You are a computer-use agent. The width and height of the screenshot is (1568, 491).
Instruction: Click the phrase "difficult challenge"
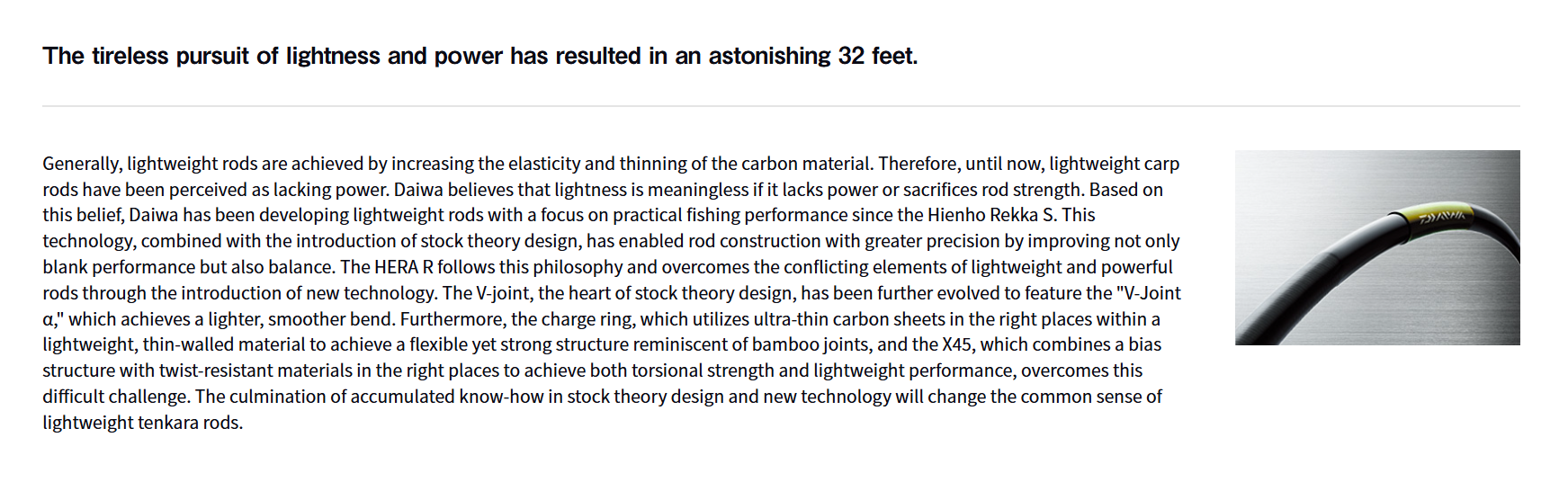coord(114,397)
